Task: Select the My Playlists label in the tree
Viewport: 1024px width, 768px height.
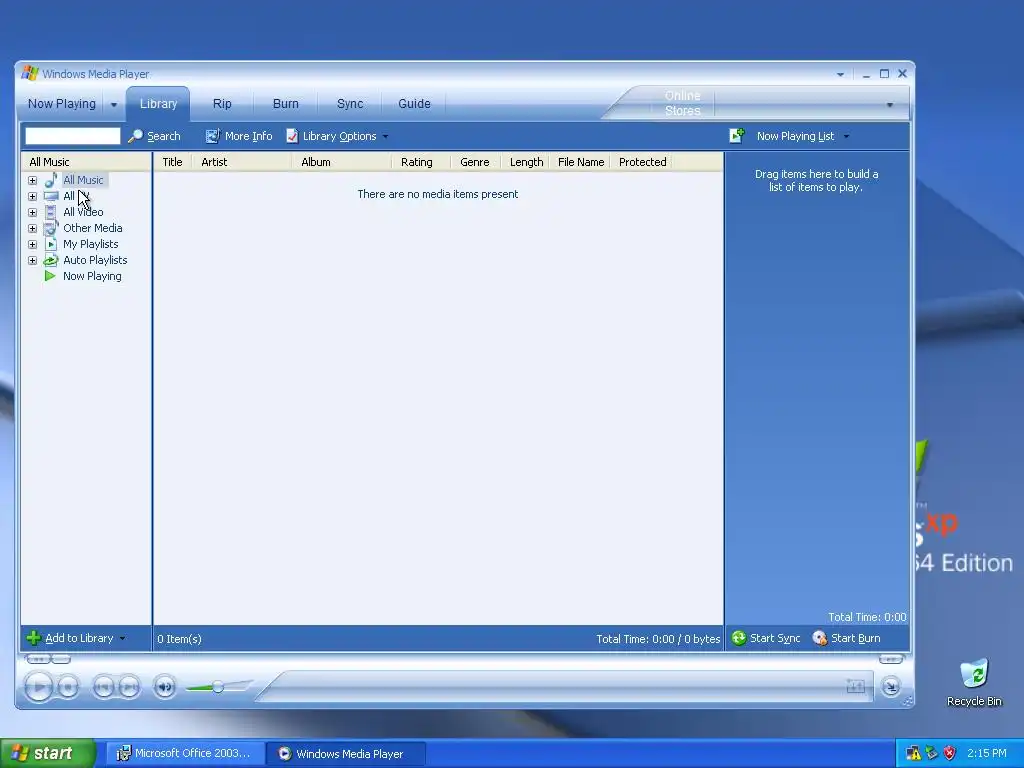Action: click(x=91, y=244)
